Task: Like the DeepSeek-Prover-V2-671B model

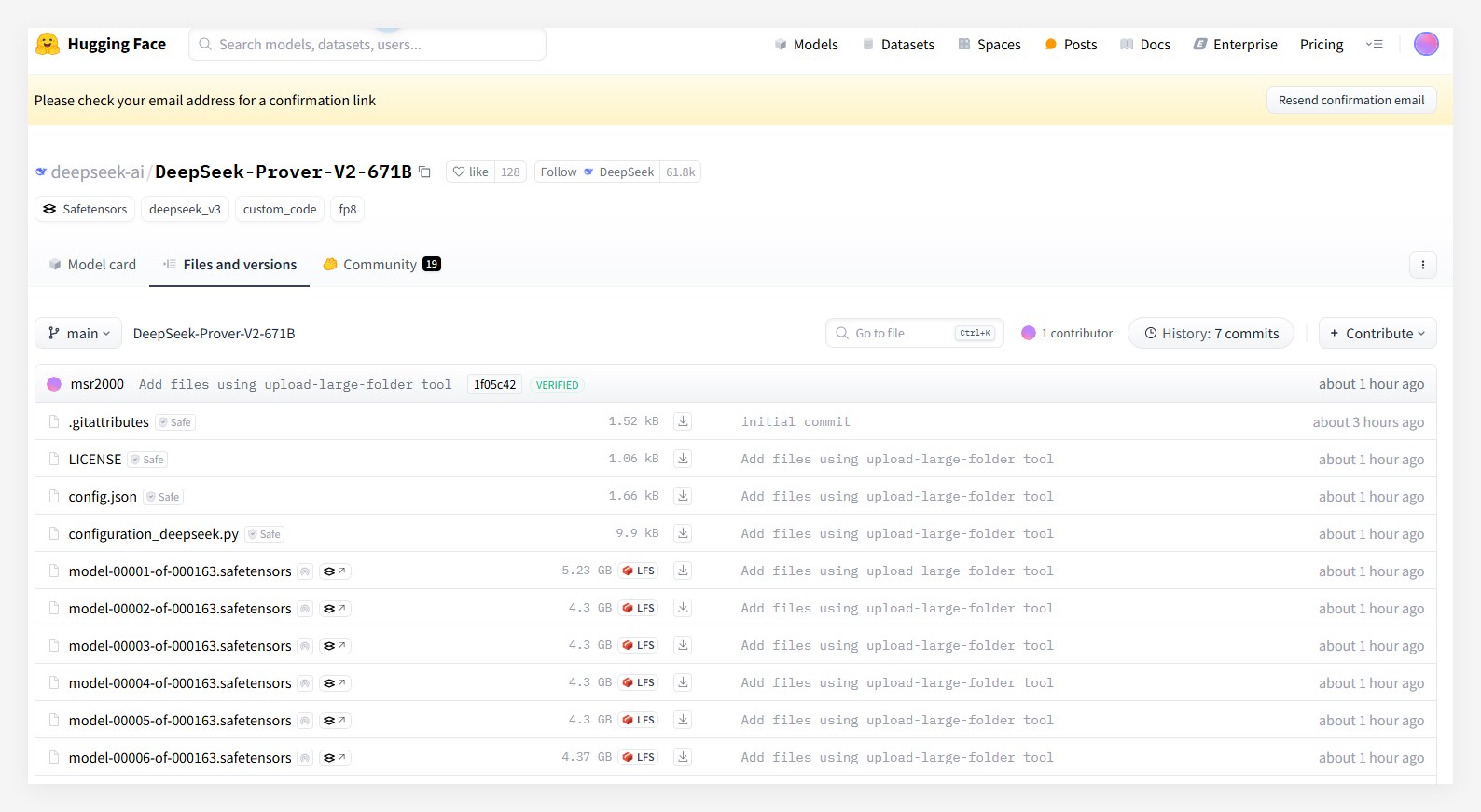Action: [x=471, y=172]
